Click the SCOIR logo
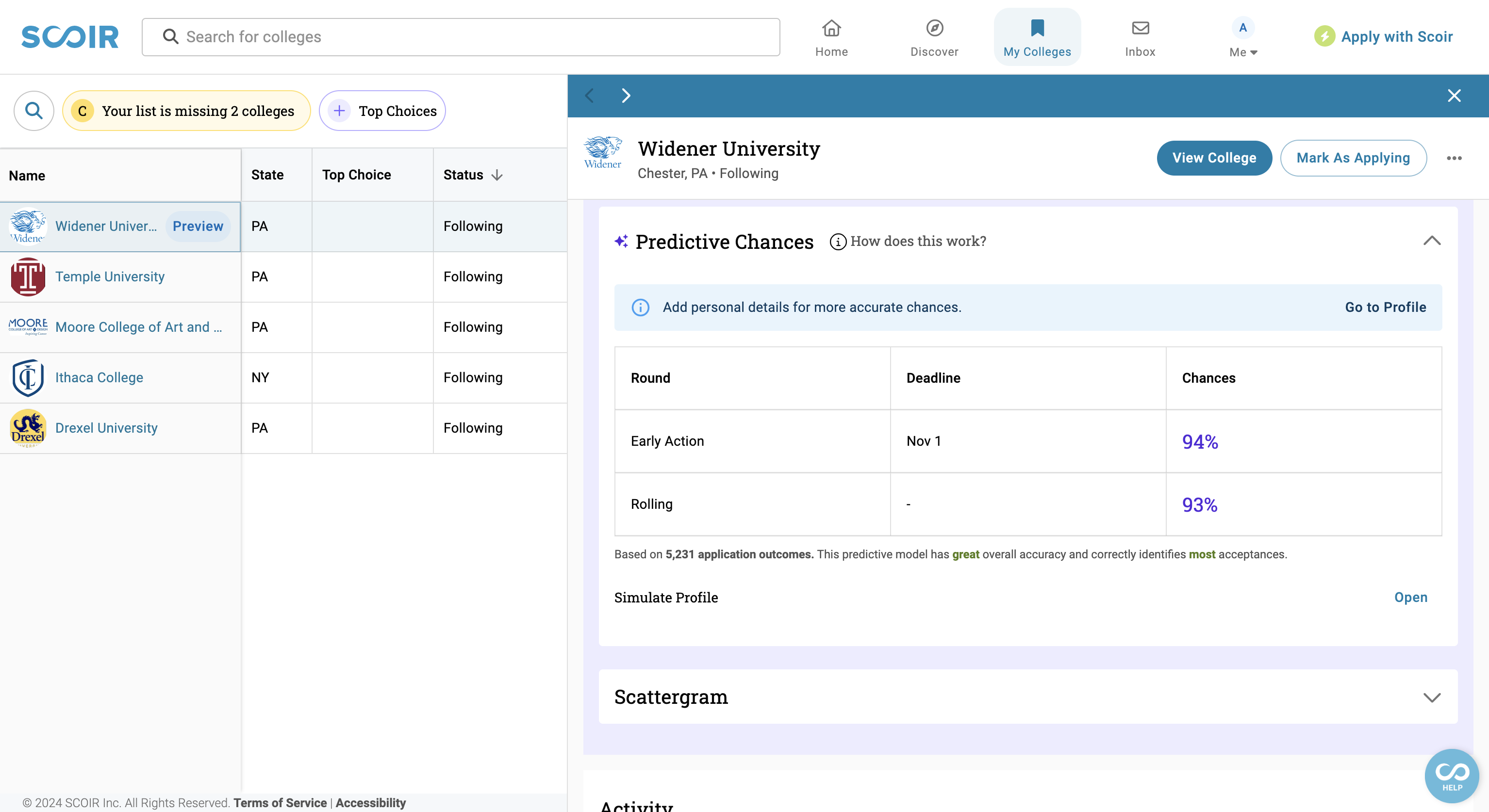The width and height of the screenshot is (1489, 812). pyautogui.click(x=70, y=37)
